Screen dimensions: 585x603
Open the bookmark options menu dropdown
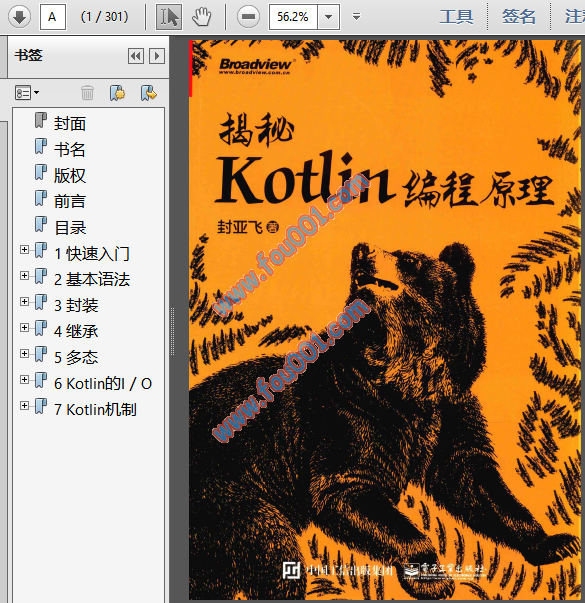[x=27, y=93]
